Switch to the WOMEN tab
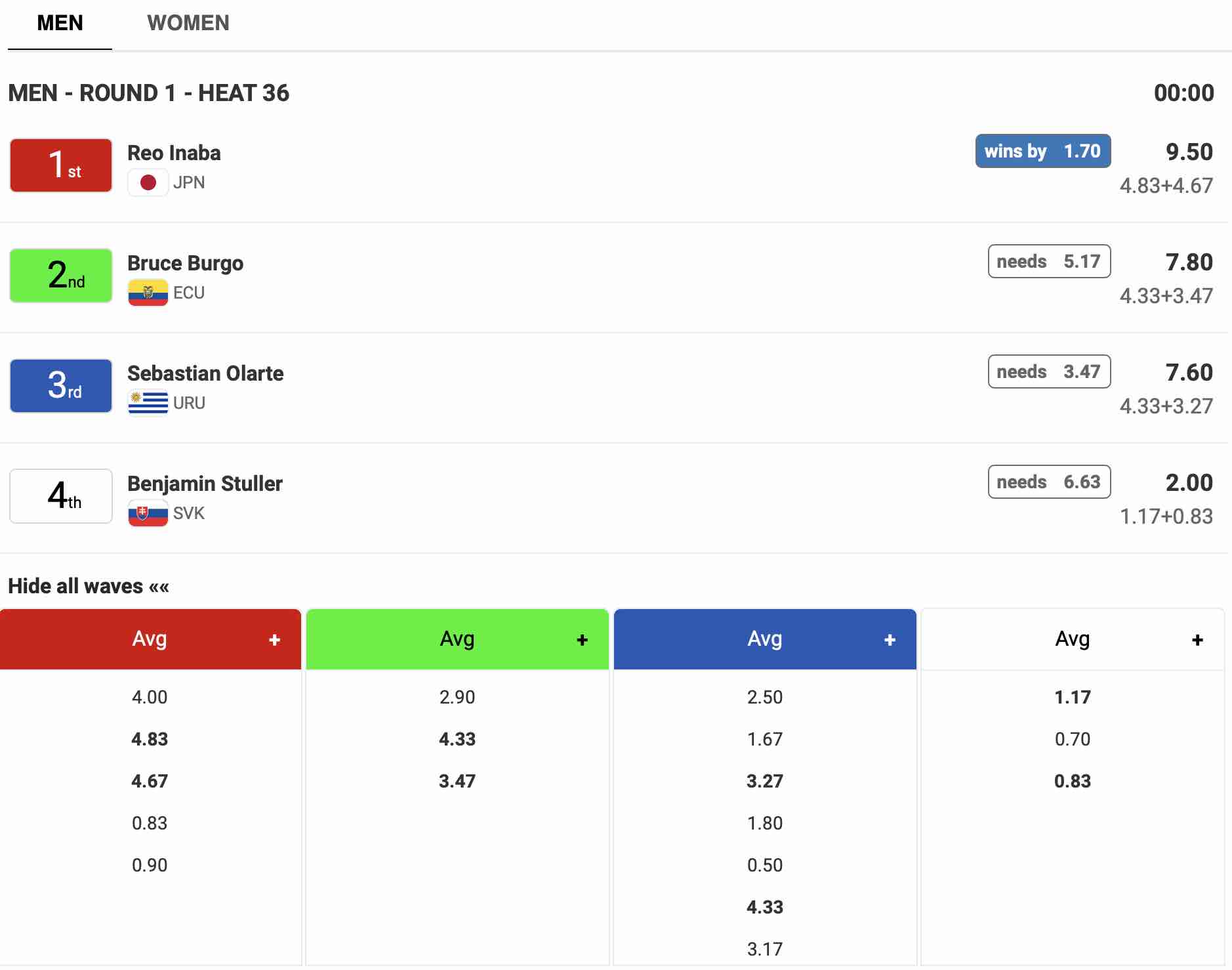The height and width of the screenshot is (970, 1232). point(188,23)
